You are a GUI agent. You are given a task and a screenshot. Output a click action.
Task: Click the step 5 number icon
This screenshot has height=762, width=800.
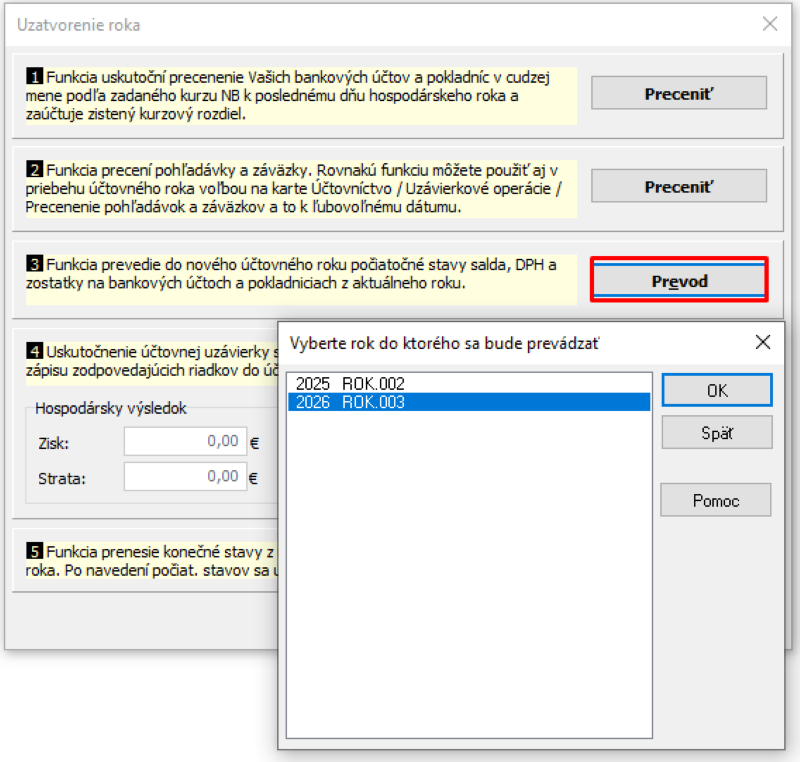pos(32,553)
